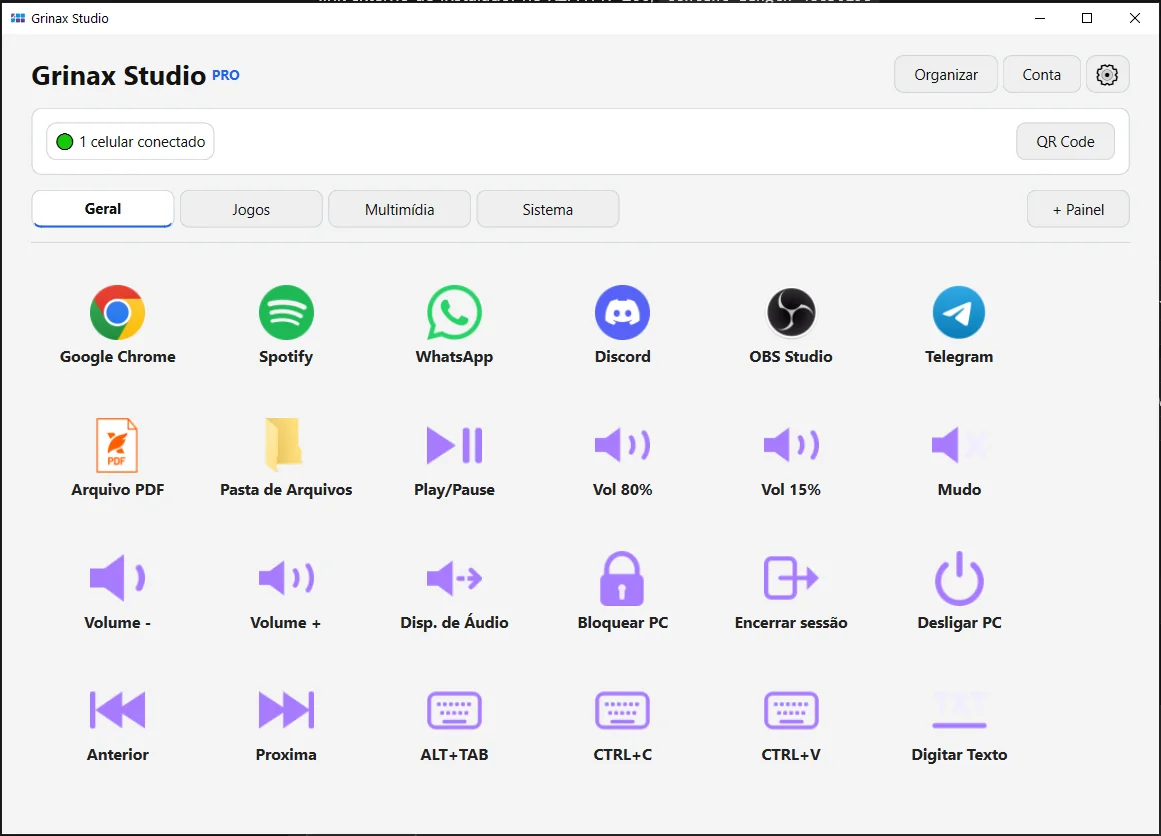Open the Spotify shortcut icon
The width and height of the screenshot is (1161, 836).
[x=286, y=312]
